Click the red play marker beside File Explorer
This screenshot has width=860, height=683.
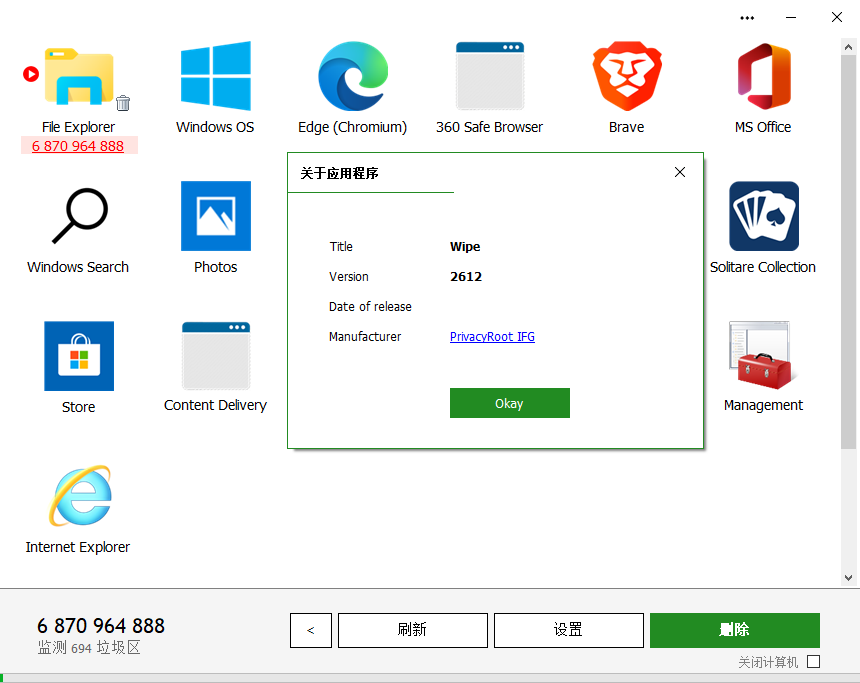coord(31,74)
